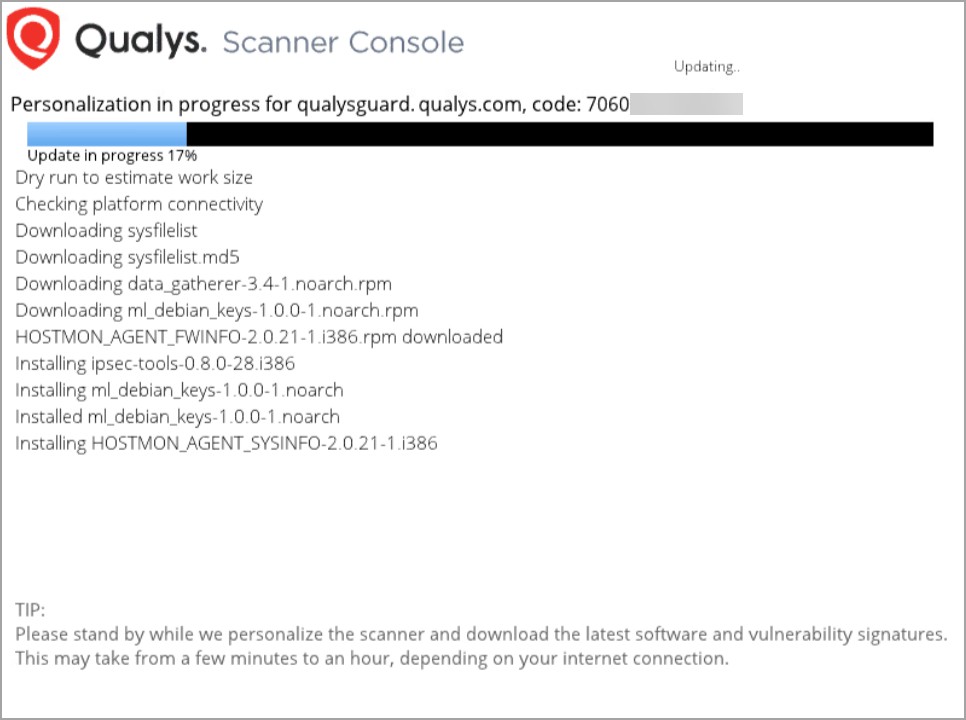Click the HOSTMON_AGENT_FWINFO downloaded line
The width and height of the screenshot is (966, 720).
(x=259, y=337)
